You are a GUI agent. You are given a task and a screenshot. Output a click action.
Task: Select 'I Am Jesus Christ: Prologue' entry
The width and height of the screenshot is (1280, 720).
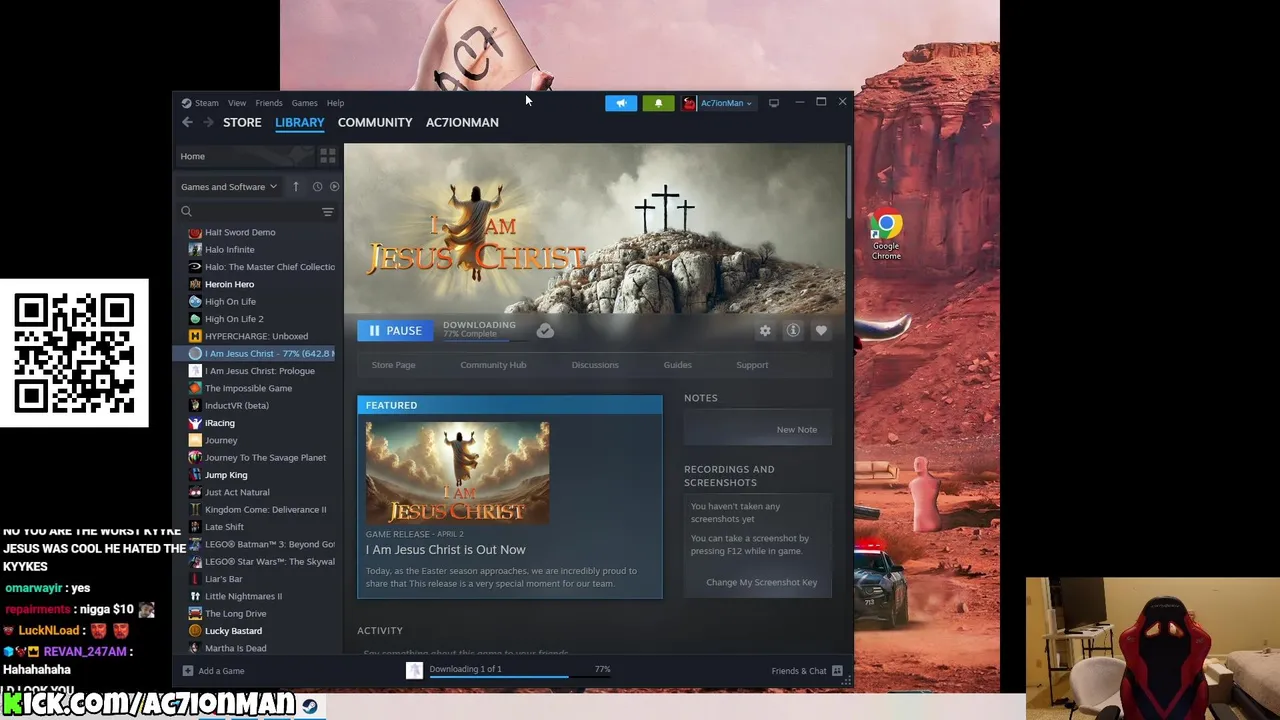pyautogui.click(x=259, y=371)
